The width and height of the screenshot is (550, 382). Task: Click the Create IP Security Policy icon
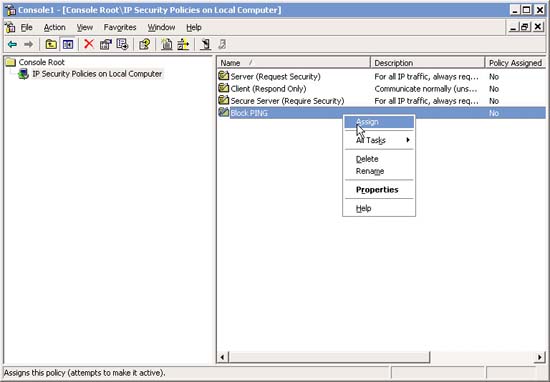[x=167, y=45]
